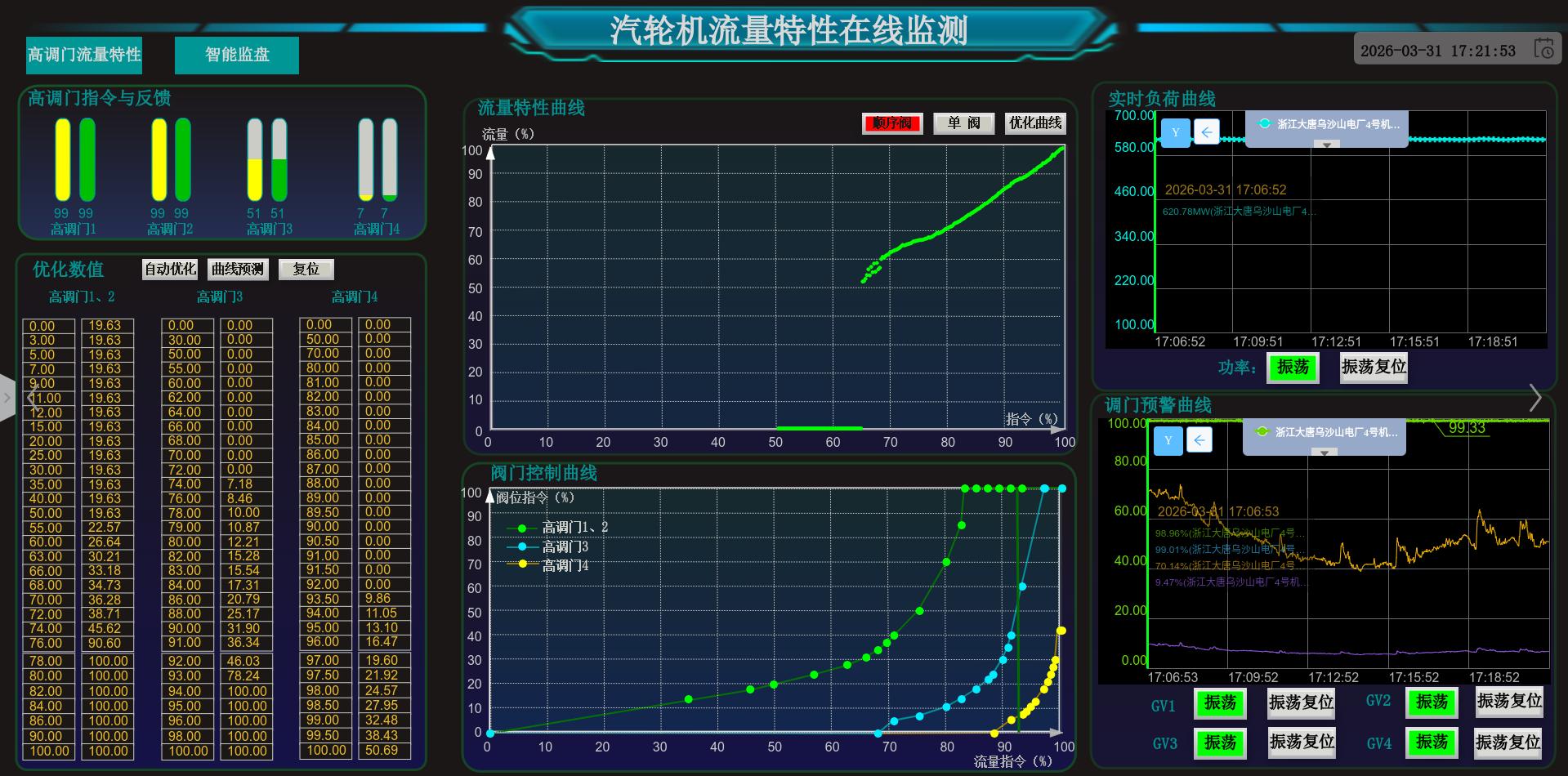Click the left chevron arrow over the 优化数值 table

32,398
